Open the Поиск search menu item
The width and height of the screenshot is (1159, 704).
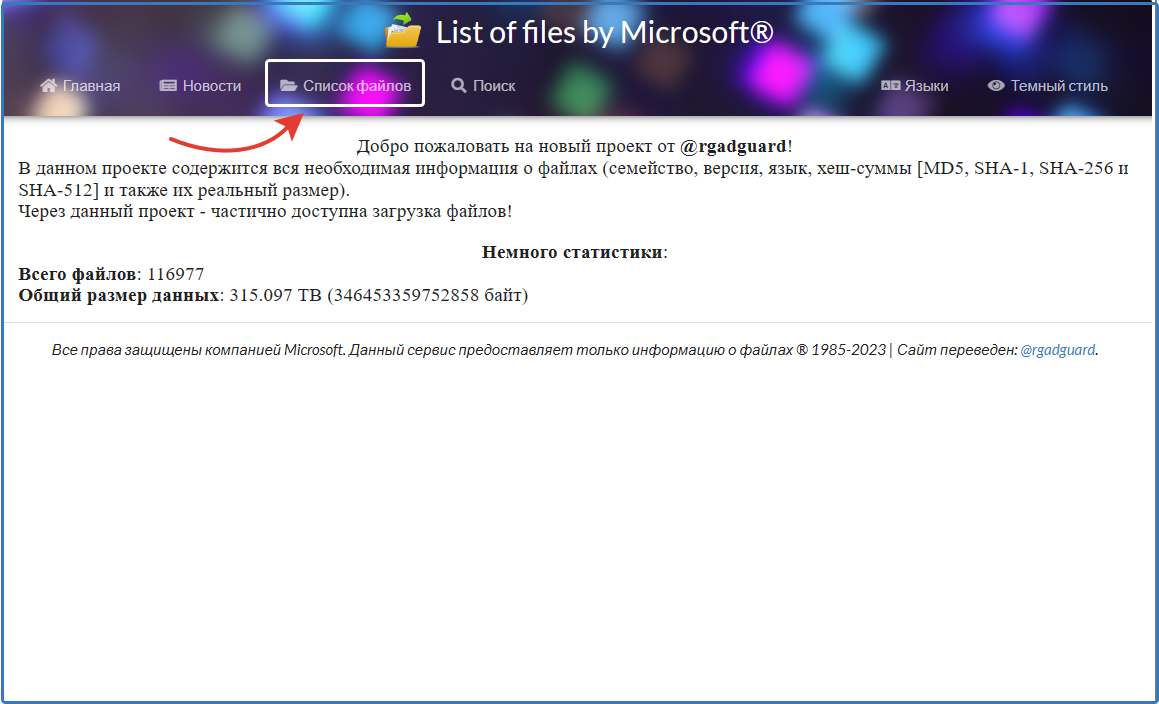point(483,86)
